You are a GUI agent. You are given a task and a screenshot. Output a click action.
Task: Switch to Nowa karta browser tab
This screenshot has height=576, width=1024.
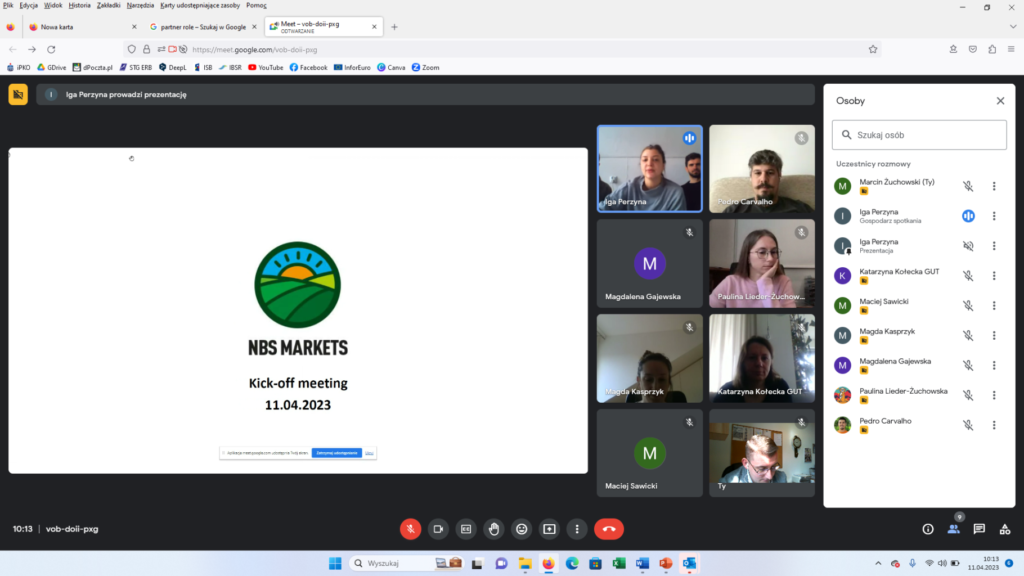click(82, 27)
